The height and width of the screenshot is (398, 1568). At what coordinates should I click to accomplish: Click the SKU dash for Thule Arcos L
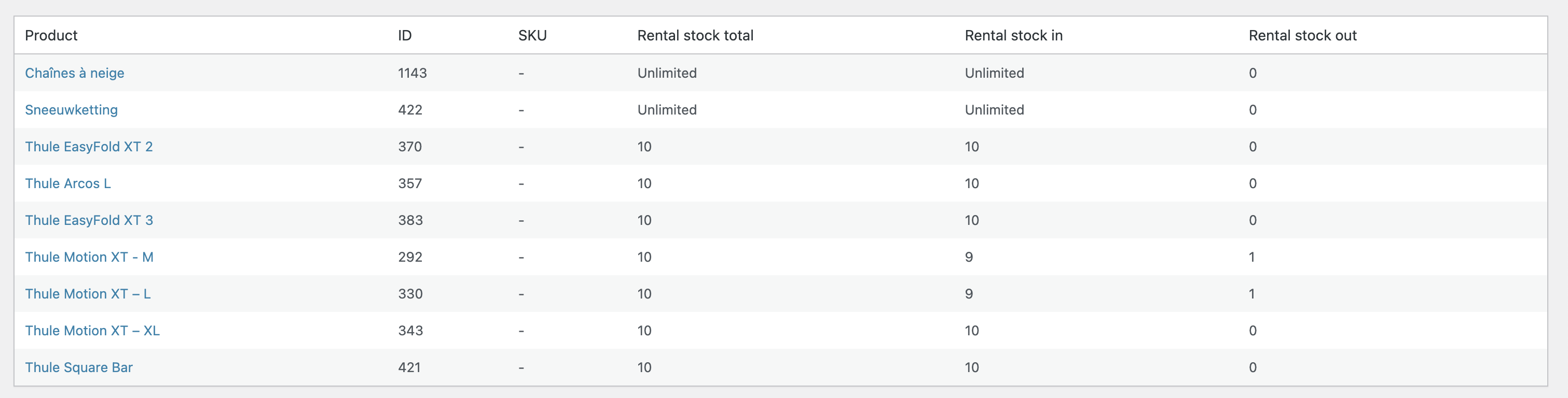click(x=521, y=183)
